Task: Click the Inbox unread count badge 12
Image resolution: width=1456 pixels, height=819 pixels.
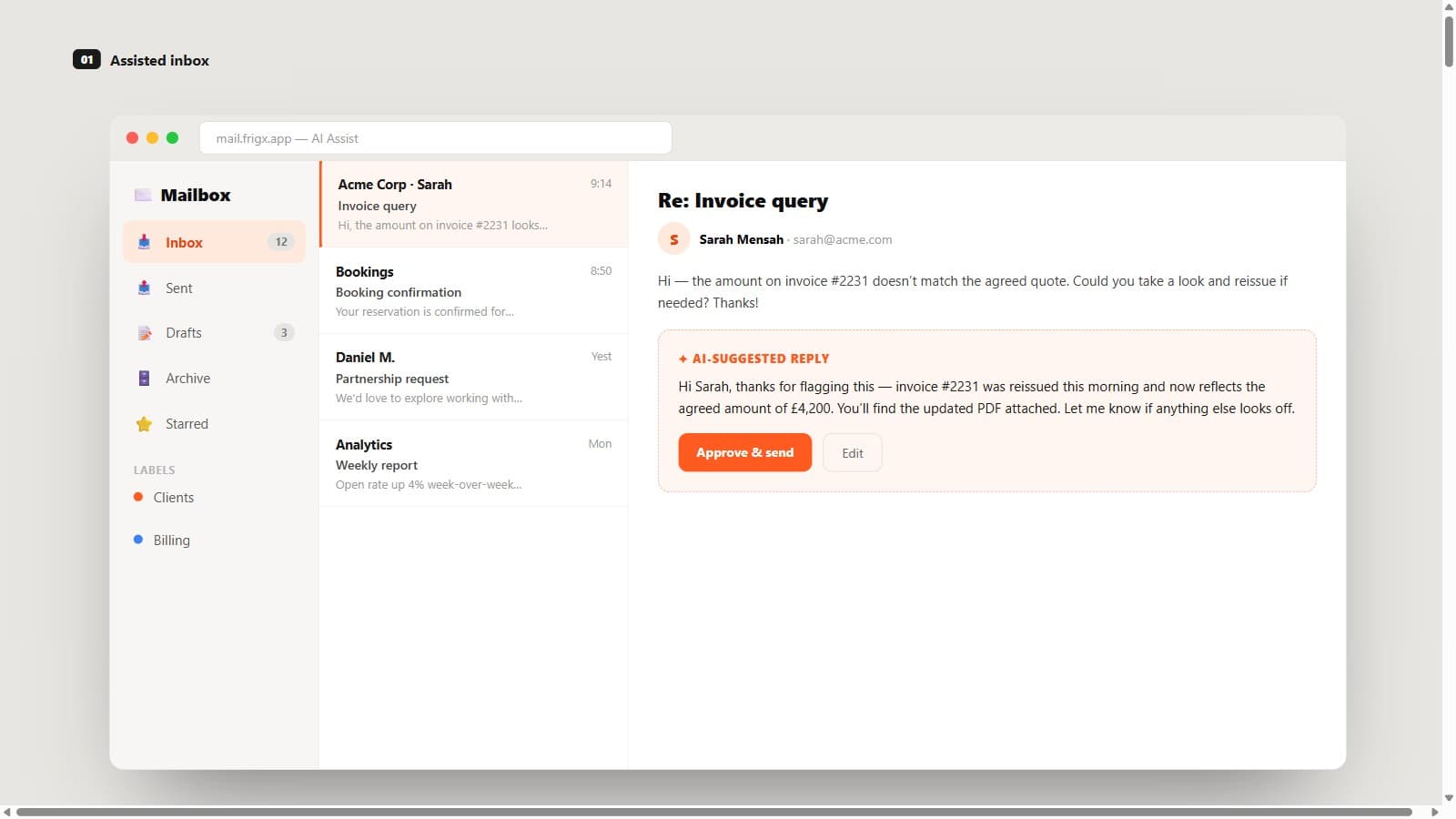Action: 281,242
